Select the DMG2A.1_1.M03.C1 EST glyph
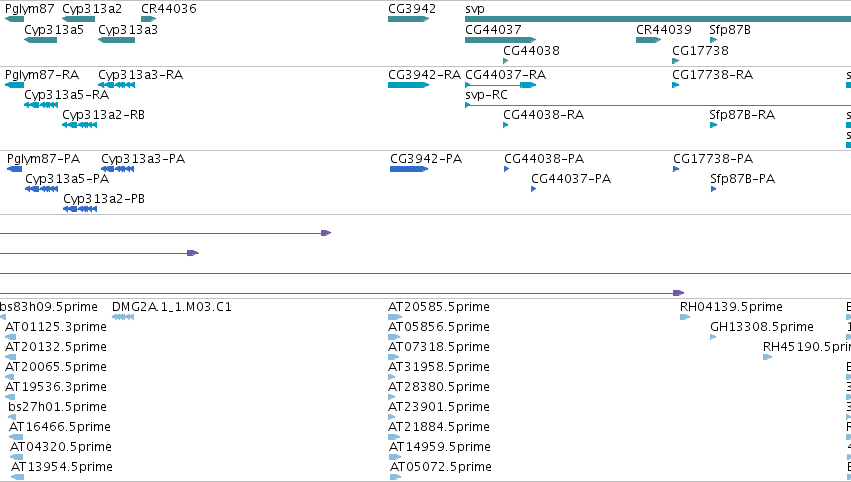 point(123,318)
